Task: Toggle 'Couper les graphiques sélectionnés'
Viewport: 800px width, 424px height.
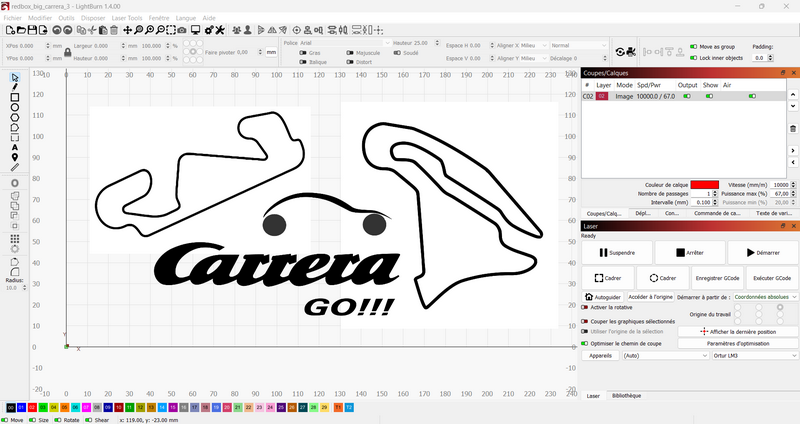Action: 585,321
